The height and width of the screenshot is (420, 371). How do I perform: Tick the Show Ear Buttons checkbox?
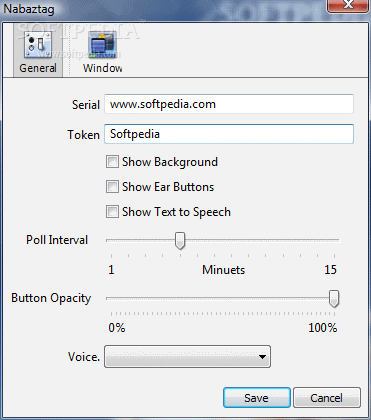(112, 187)
